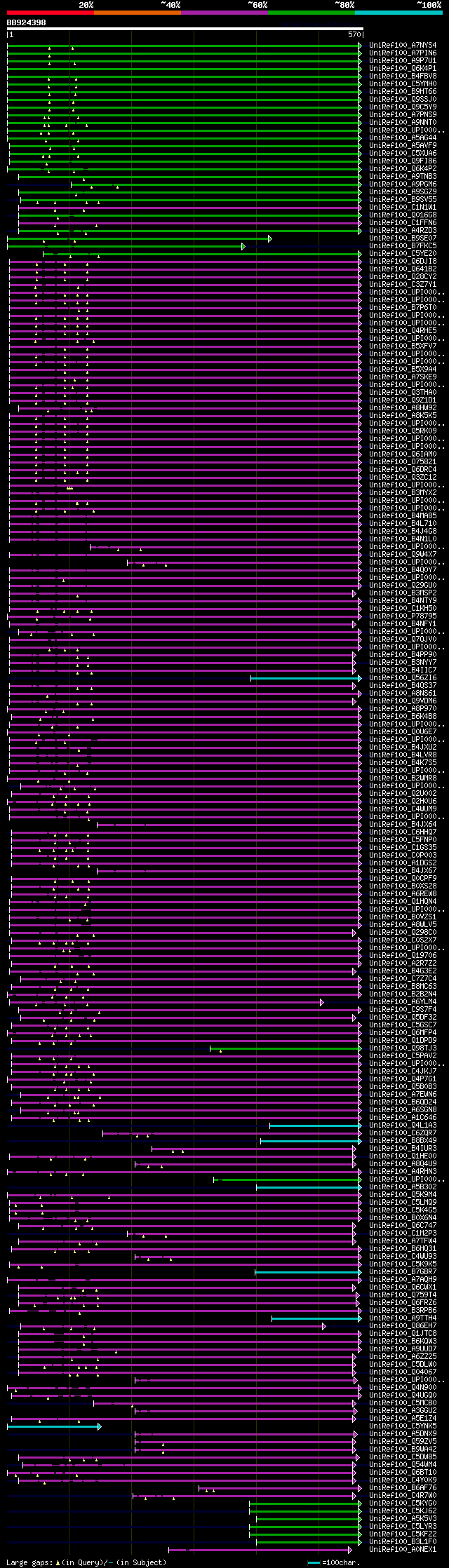449x1568 pixels.
Task: Select hit label UniRef100_Q56ZI6
Action: pos(403,678)
